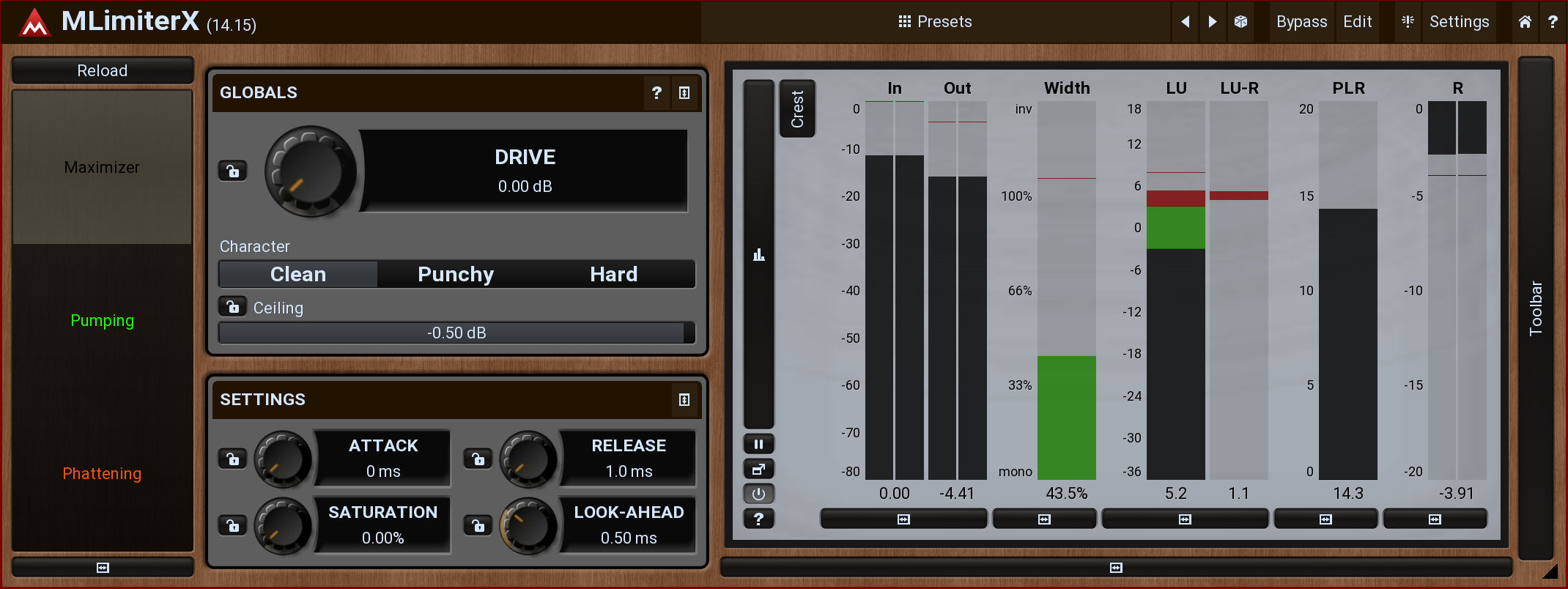The image size is (1568, 589).
Task: Select the Punchy character mode
Action: 456,274
